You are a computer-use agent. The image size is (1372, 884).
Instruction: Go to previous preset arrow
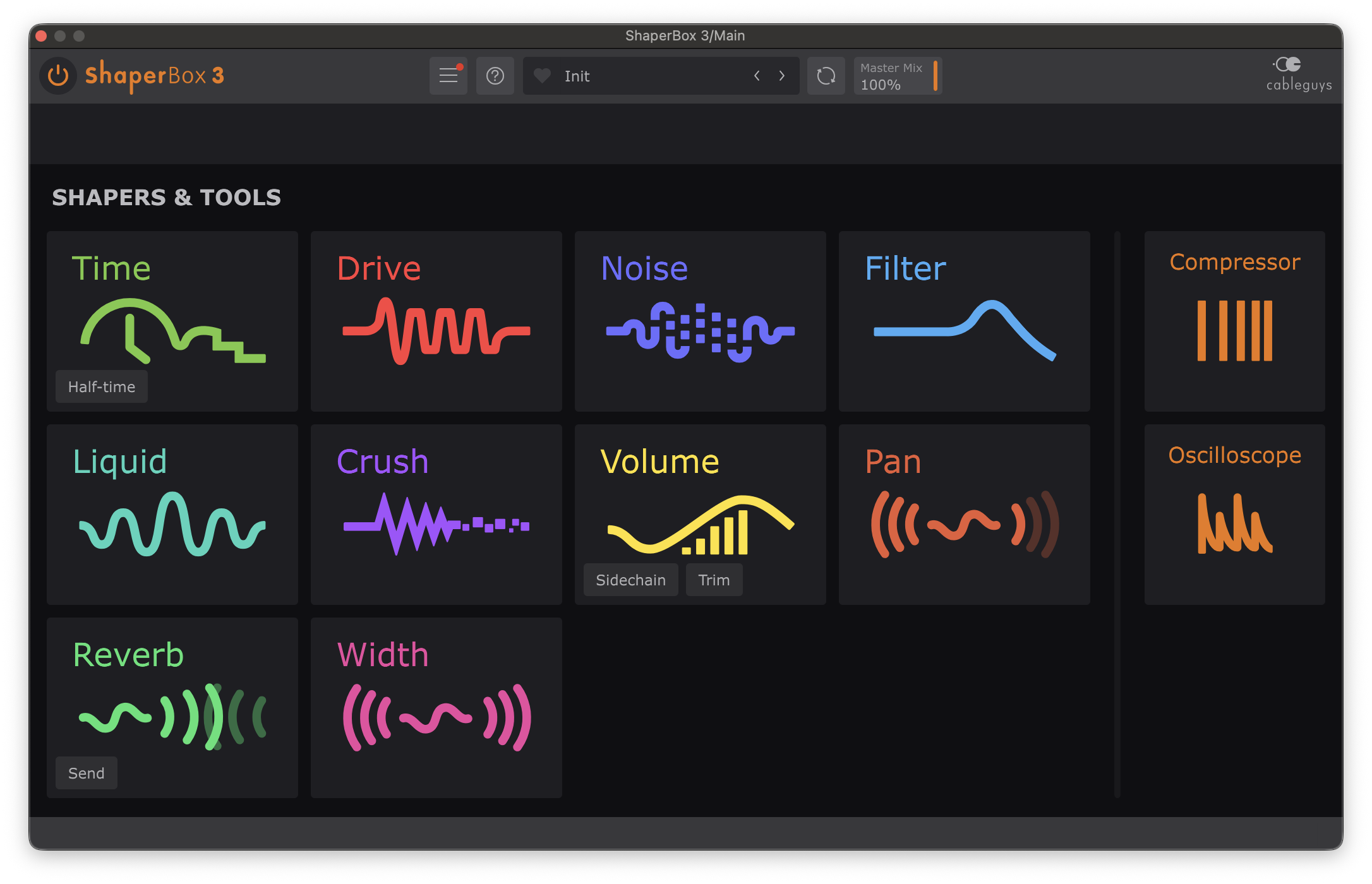pyautogui.click(x=757, y=76)
